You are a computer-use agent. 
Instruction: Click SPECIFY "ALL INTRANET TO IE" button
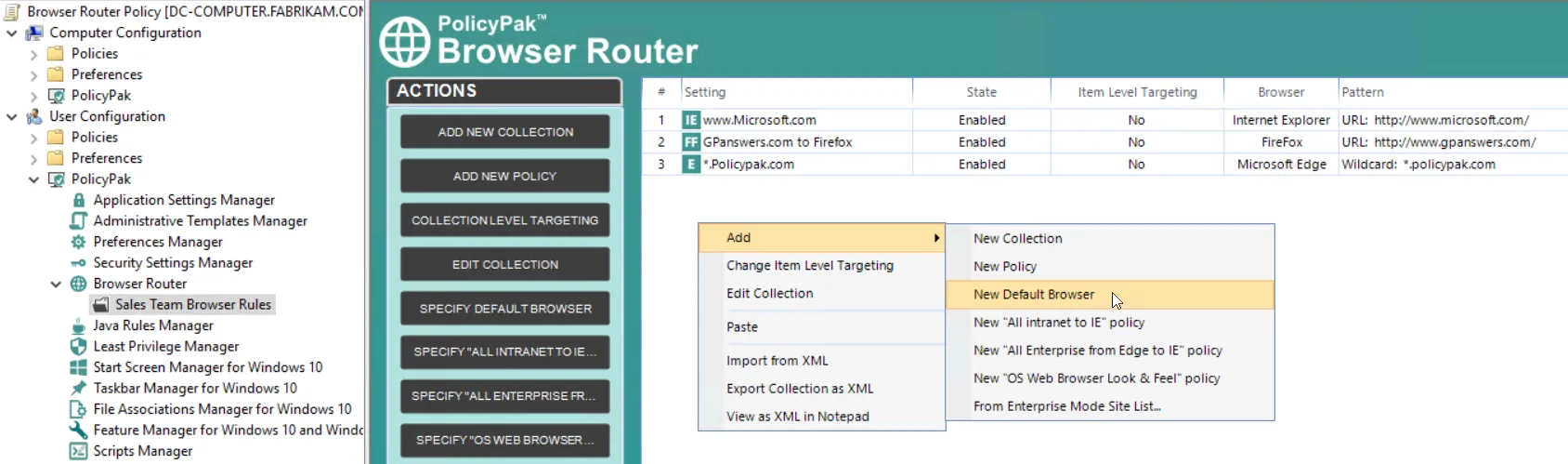[x=505, y=351]
